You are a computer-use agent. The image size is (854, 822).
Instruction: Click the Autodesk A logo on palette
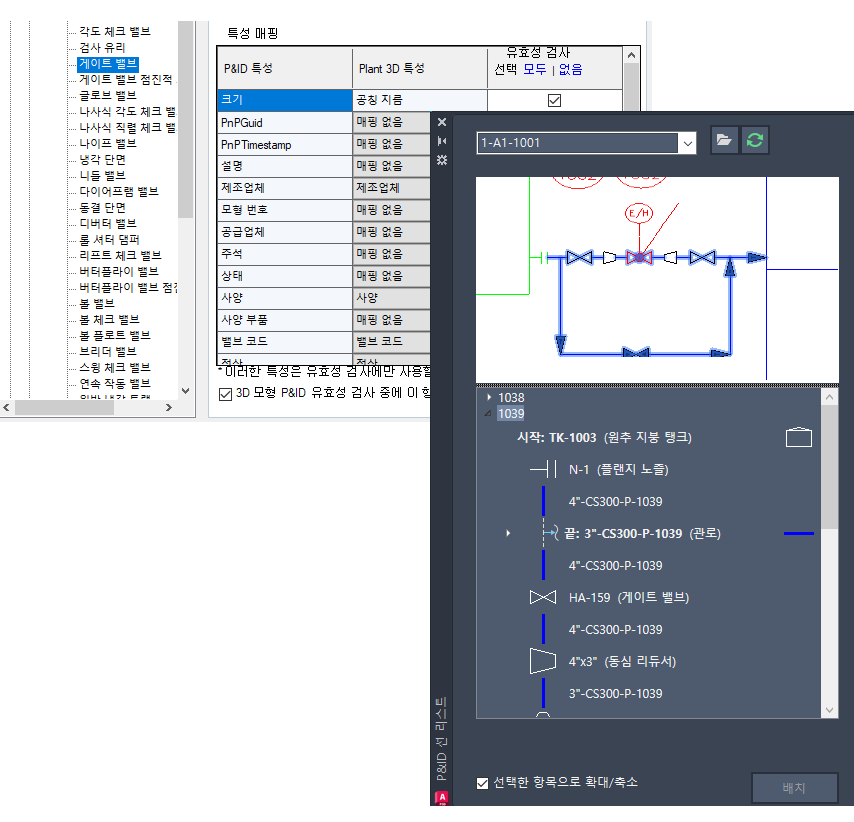[442, 797]
